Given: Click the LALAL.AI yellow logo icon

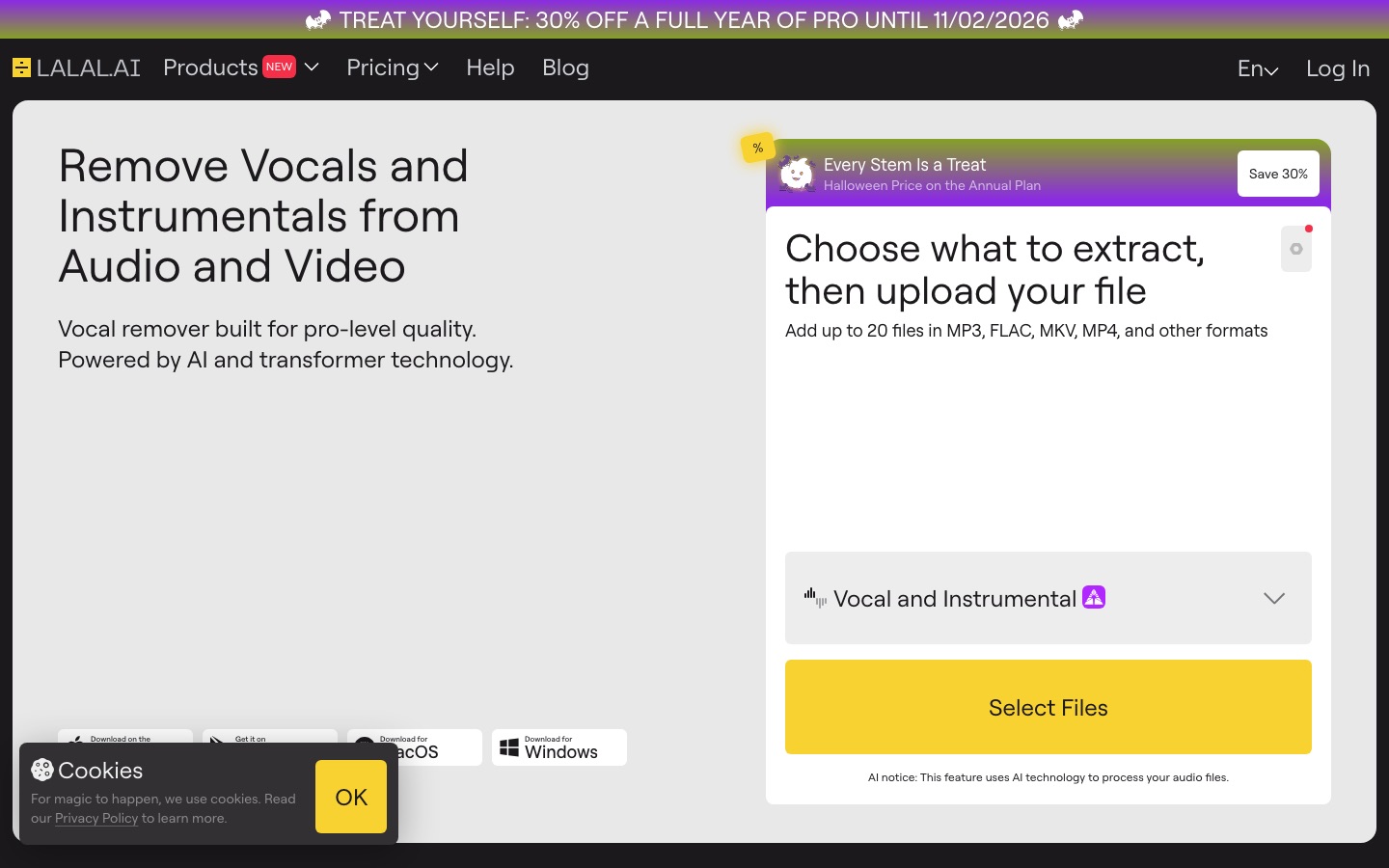Looking at the screenshot, I should pyautogui.click(x=21, y=68).
